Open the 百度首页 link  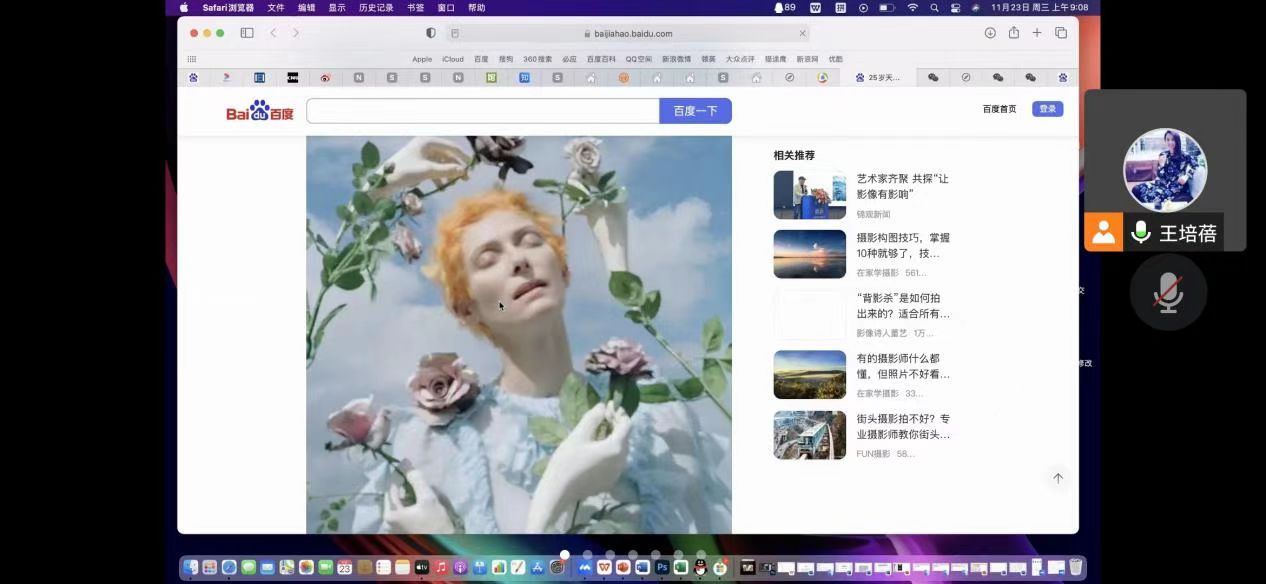999,109
